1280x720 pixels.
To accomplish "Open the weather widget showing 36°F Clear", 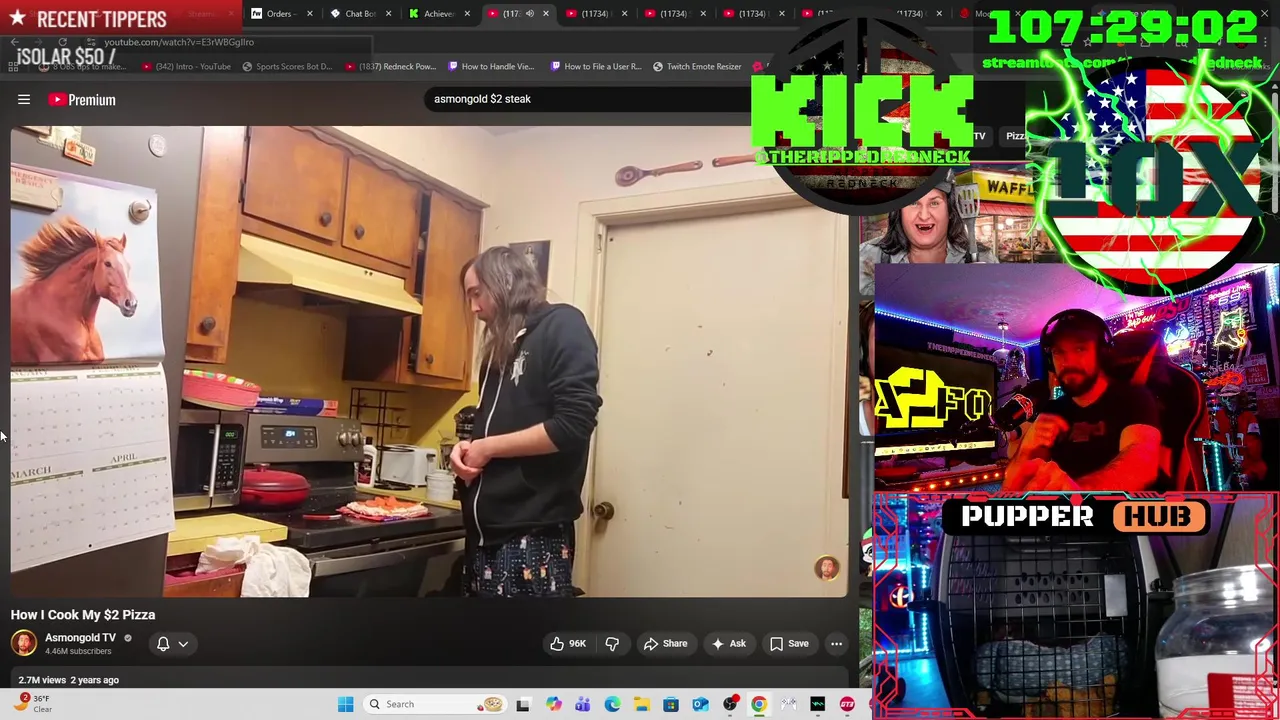I will [x=30, y=703].
